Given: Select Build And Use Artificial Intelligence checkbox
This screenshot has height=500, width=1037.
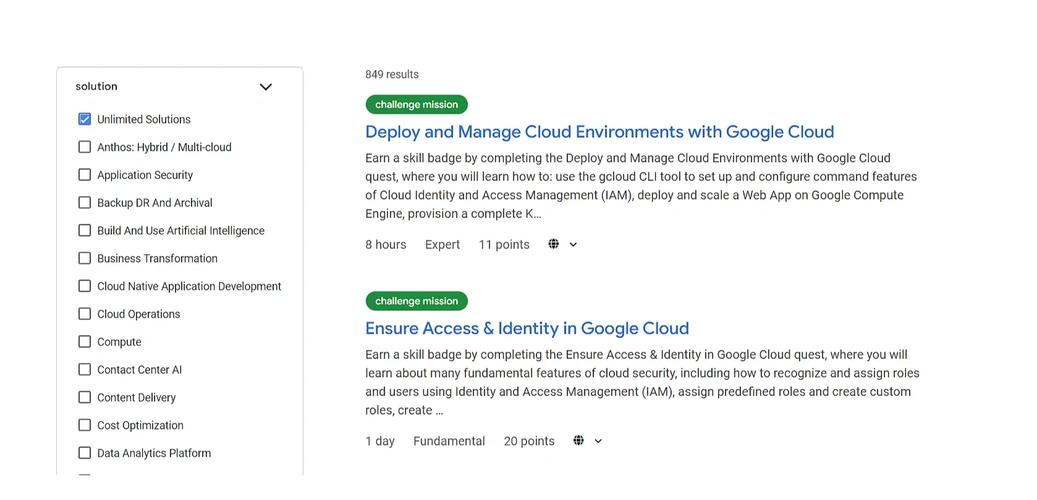Looking at the screenshot, I should pos(85,230).
